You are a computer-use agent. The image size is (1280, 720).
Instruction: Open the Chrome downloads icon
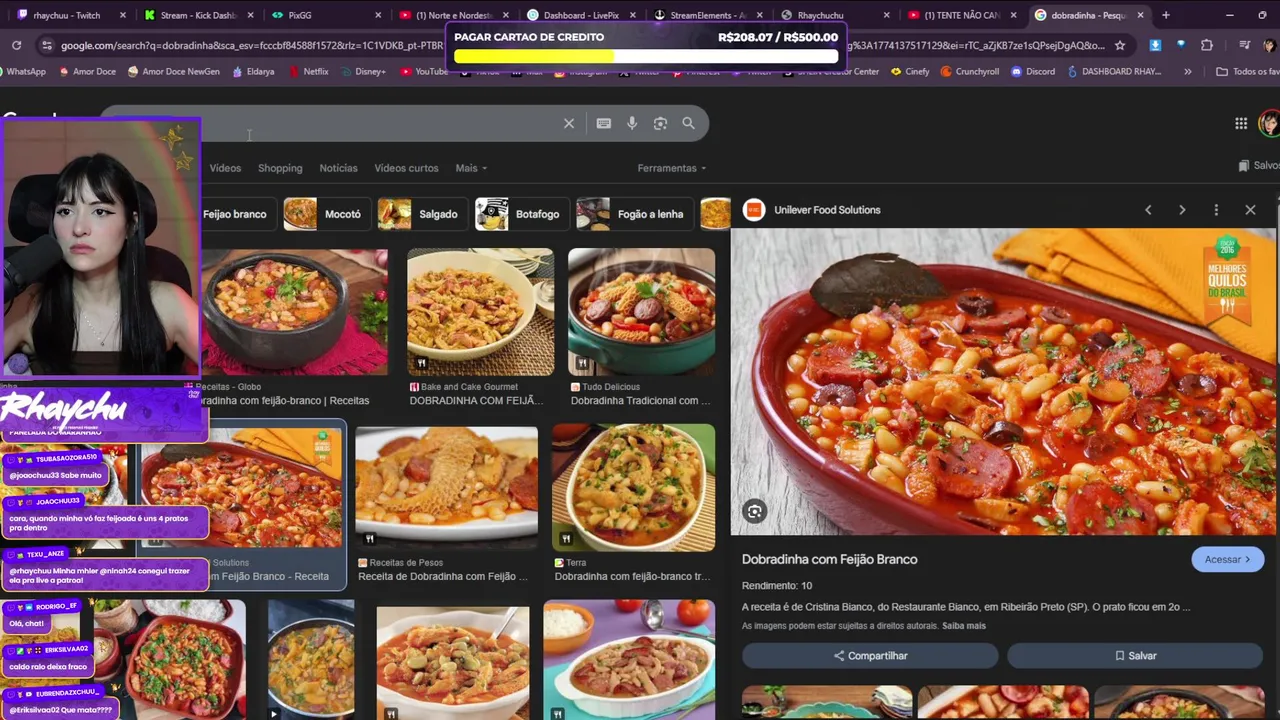point(1155,45)
